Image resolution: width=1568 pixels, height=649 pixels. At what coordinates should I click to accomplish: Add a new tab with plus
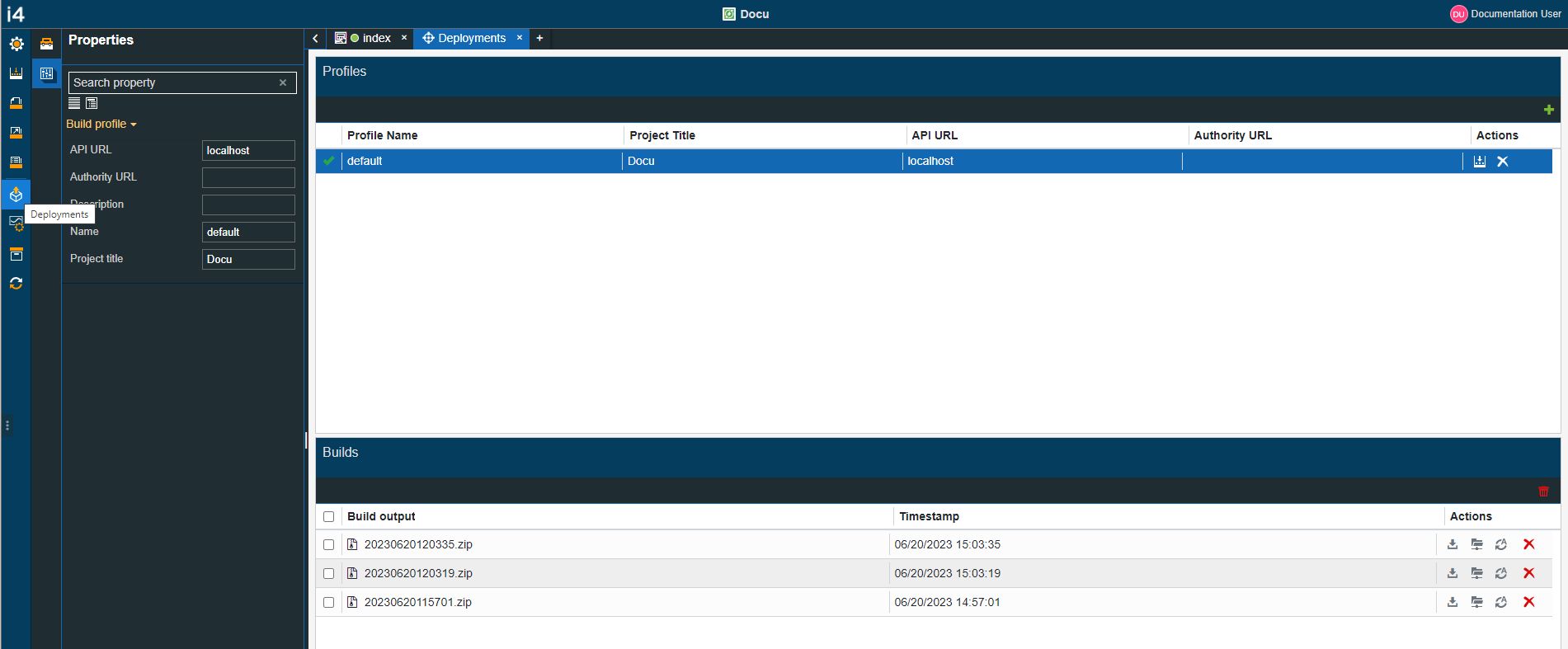pyautogui.click(x=539, y=38)
